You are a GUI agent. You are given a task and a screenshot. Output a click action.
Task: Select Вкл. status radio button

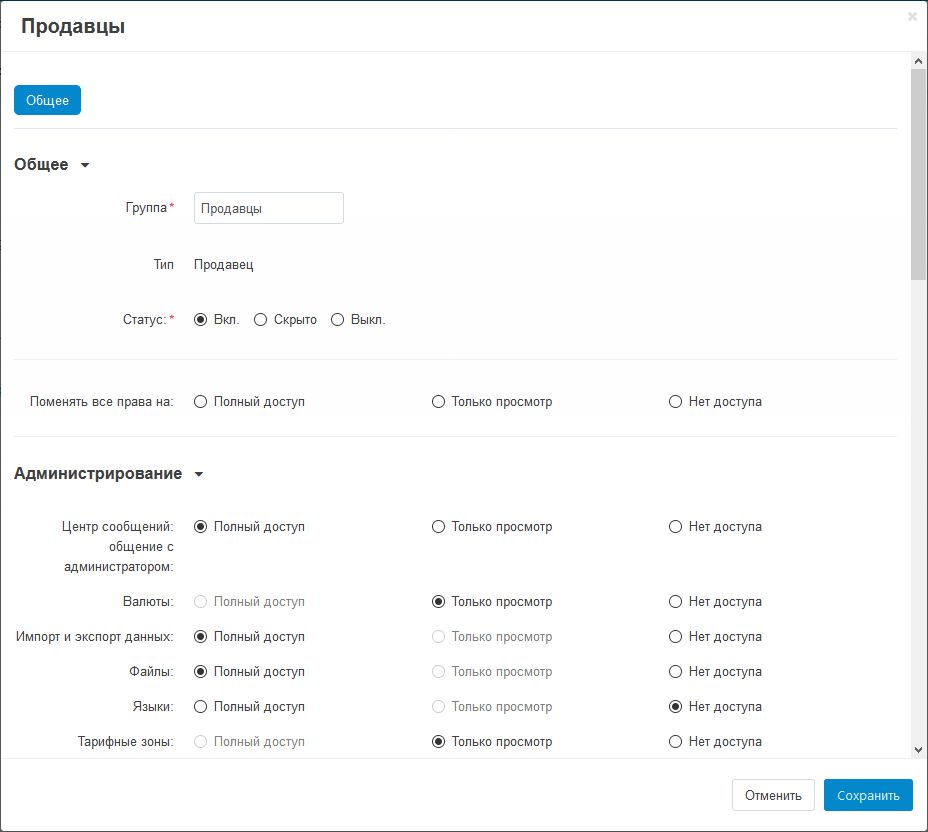coord(201,320)
